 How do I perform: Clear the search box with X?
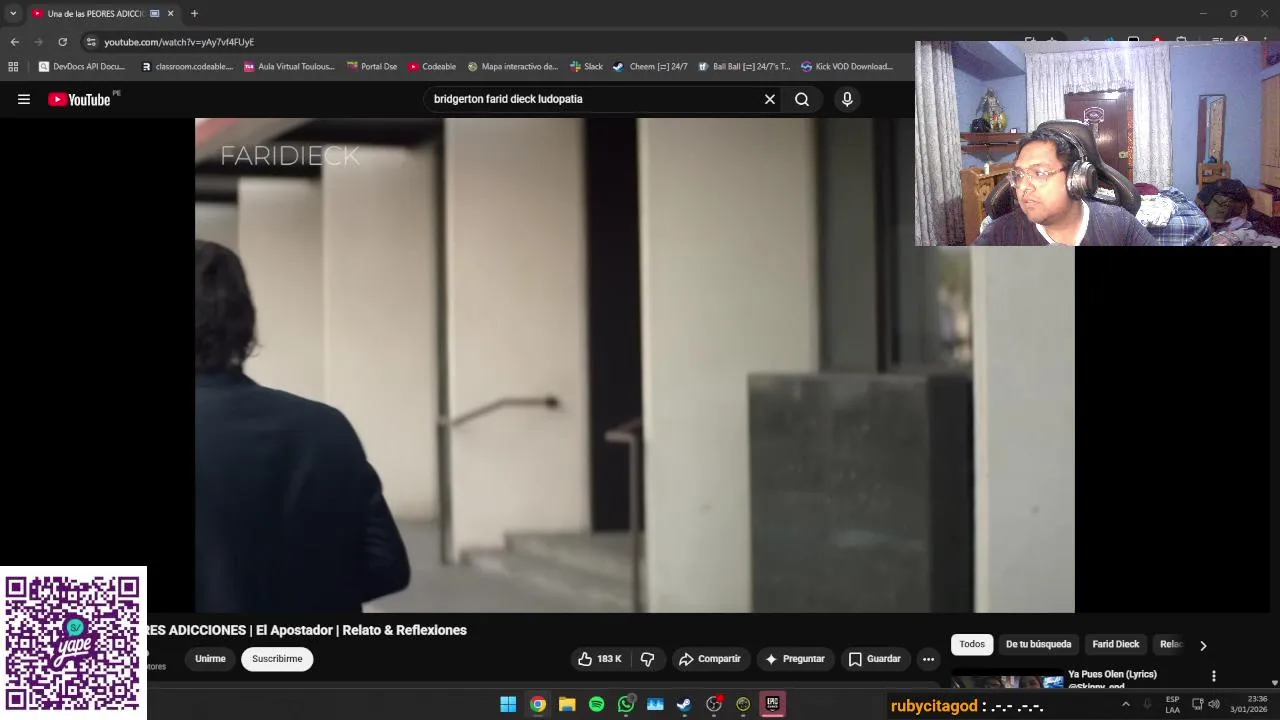click(x=770, y=99)
